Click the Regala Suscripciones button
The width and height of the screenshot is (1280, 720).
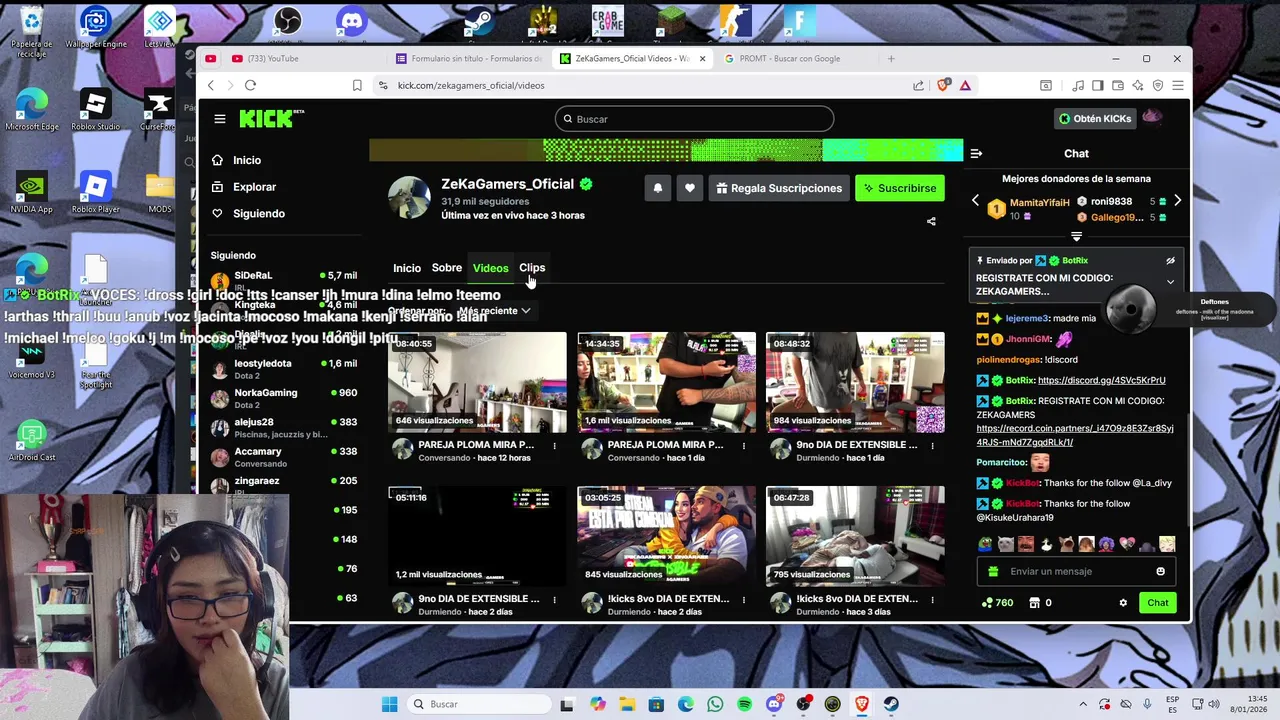pos(779,188)
